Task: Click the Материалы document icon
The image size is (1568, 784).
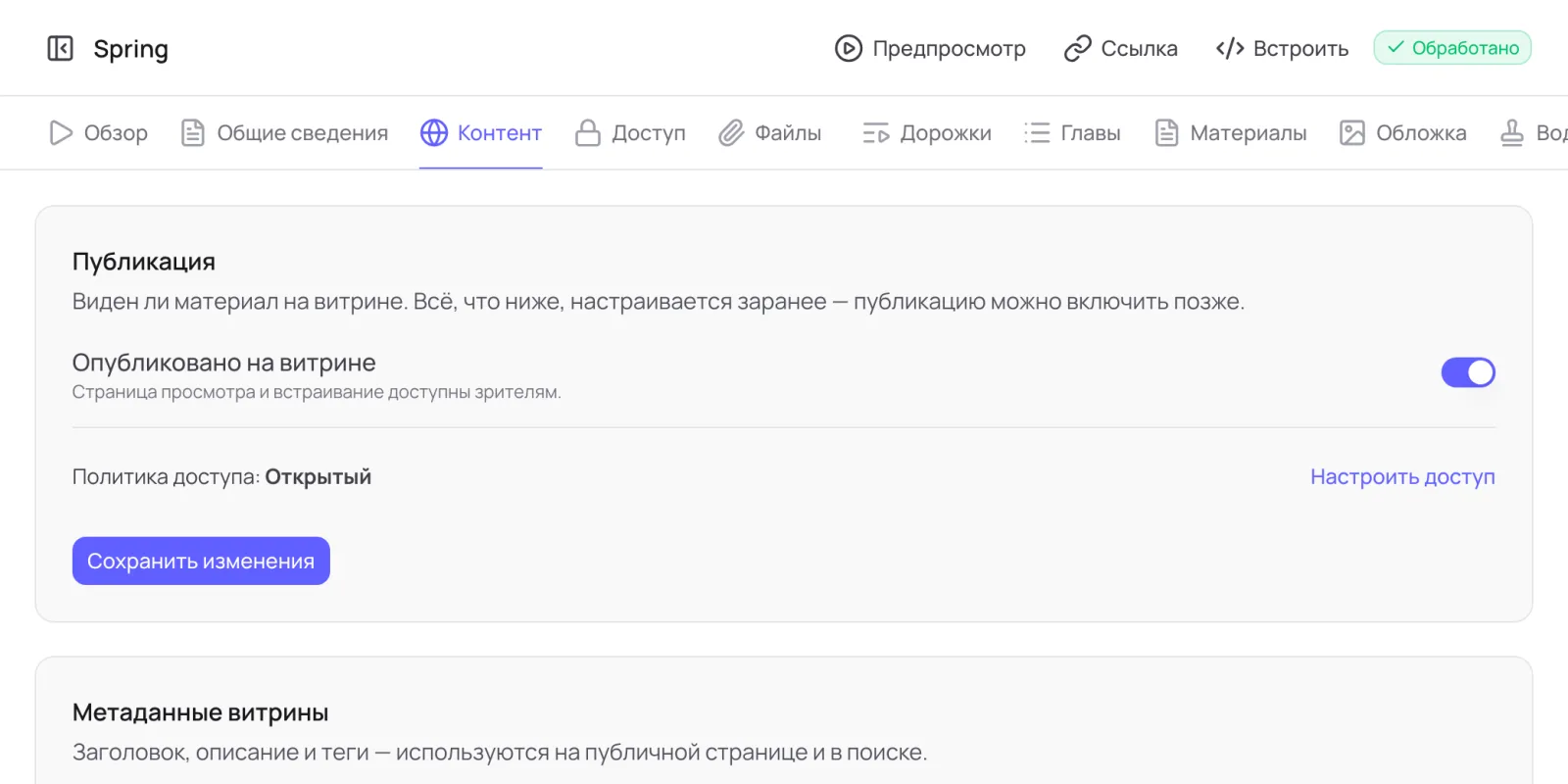Action: point(1166,132)
